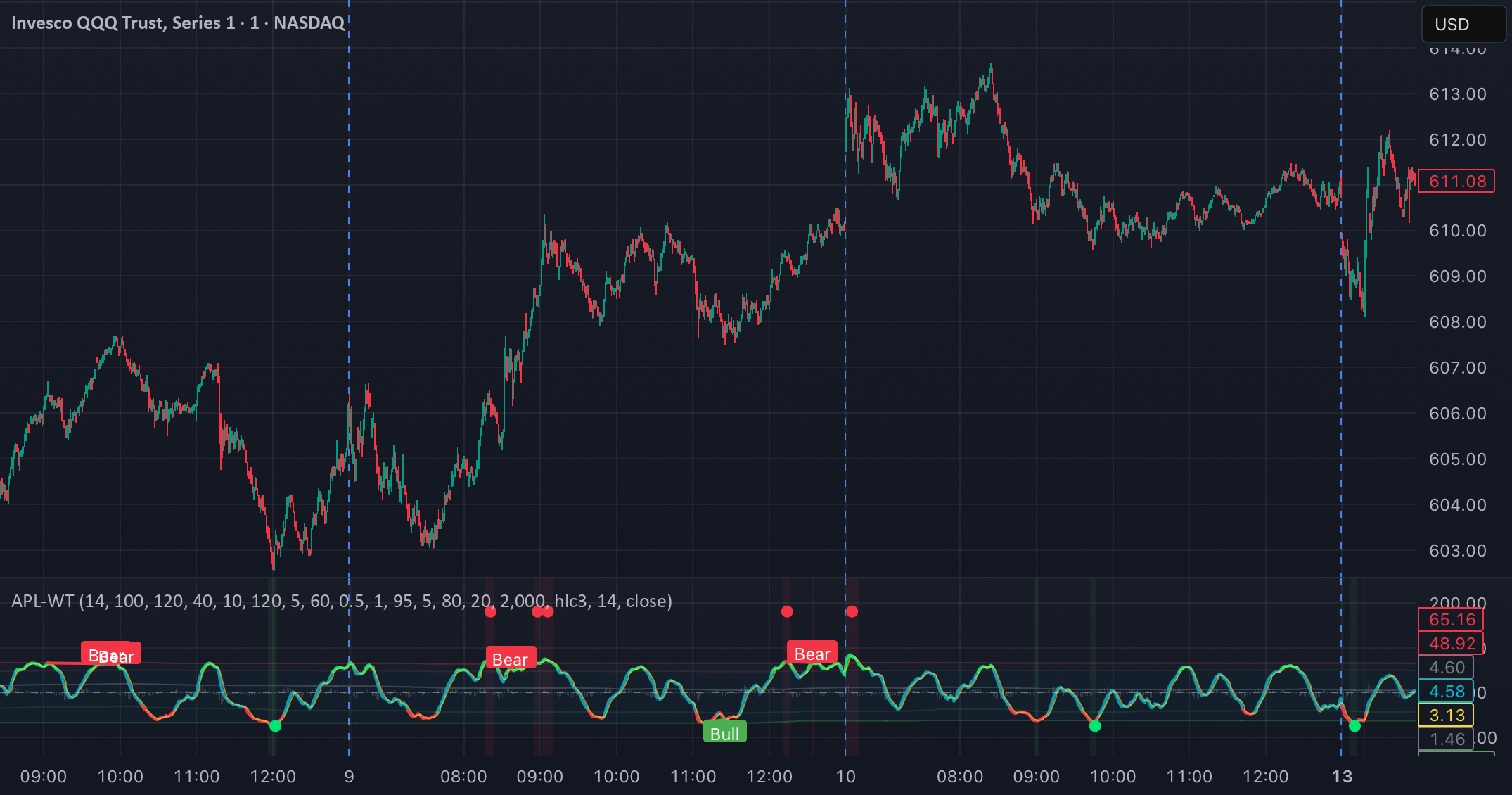Click the 609.00 price axis label
Screen dimensions: 1512x795
click(x=1458, y=276)
